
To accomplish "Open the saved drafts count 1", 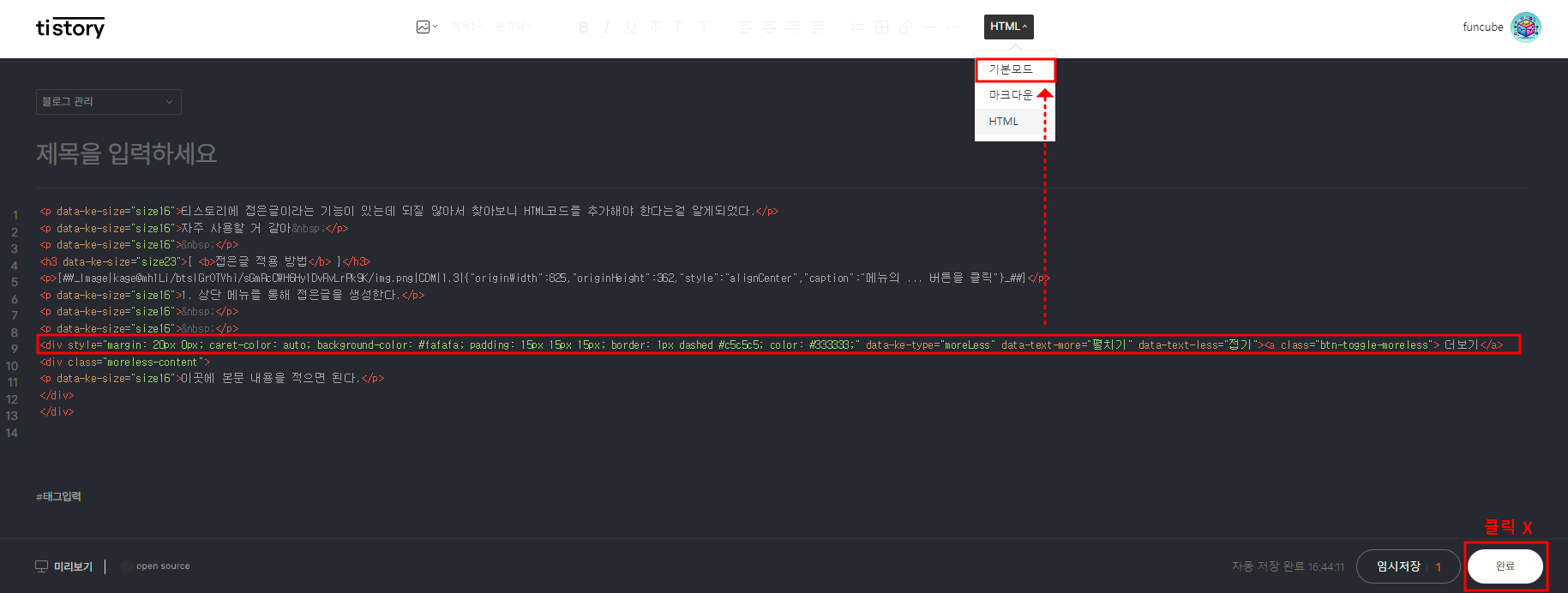I will (x=1439, y=567).
